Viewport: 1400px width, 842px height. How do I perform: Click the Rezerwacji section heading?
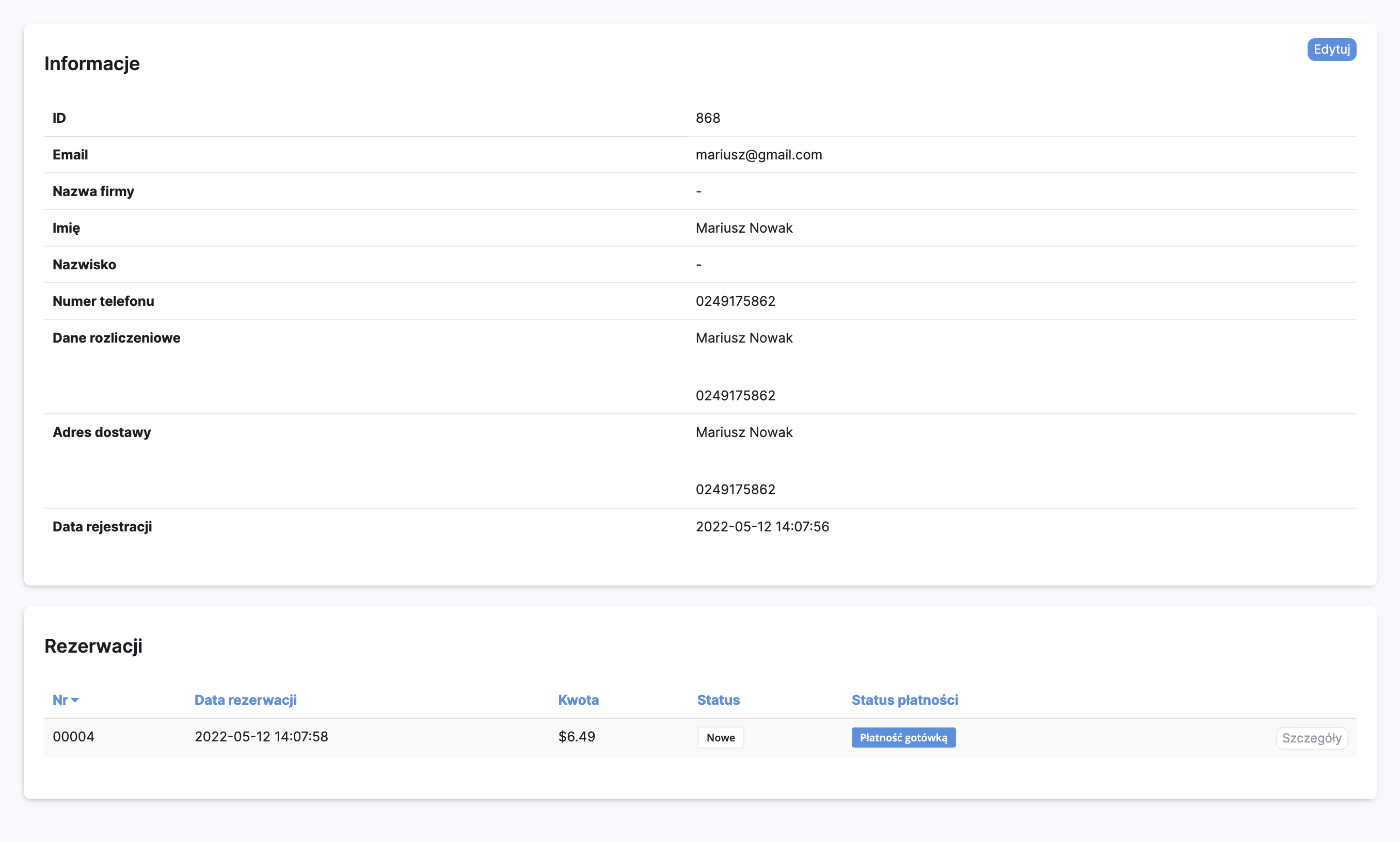point(93,645)
